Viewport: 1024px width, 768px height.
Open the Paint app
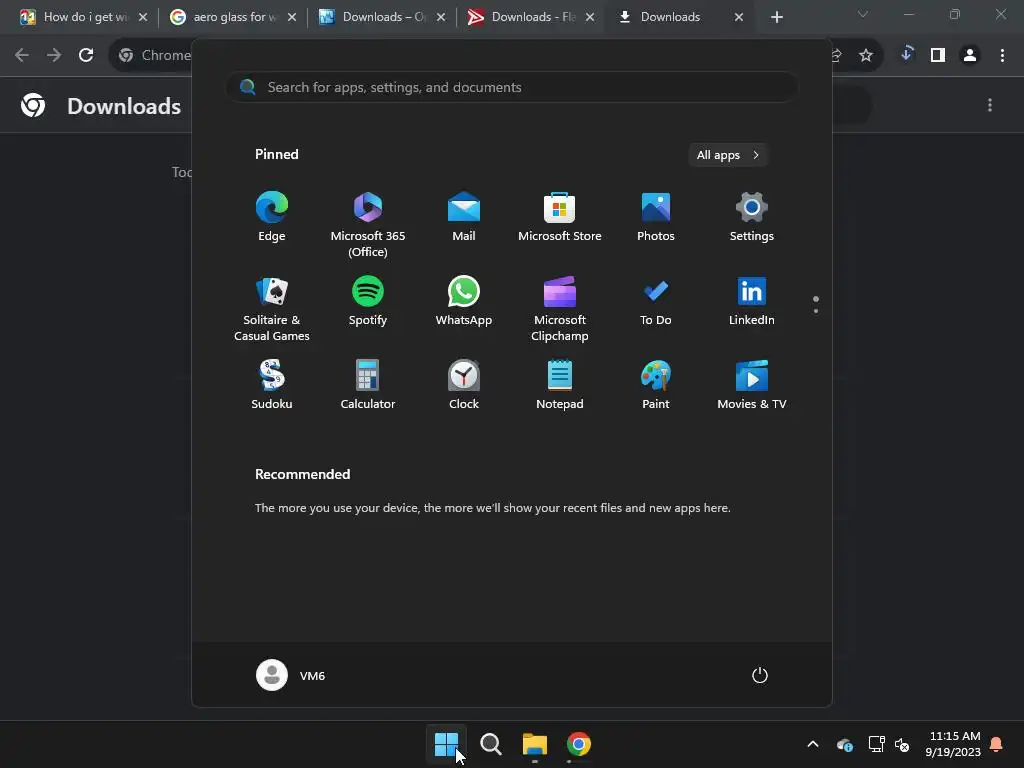tap(656, 385)
